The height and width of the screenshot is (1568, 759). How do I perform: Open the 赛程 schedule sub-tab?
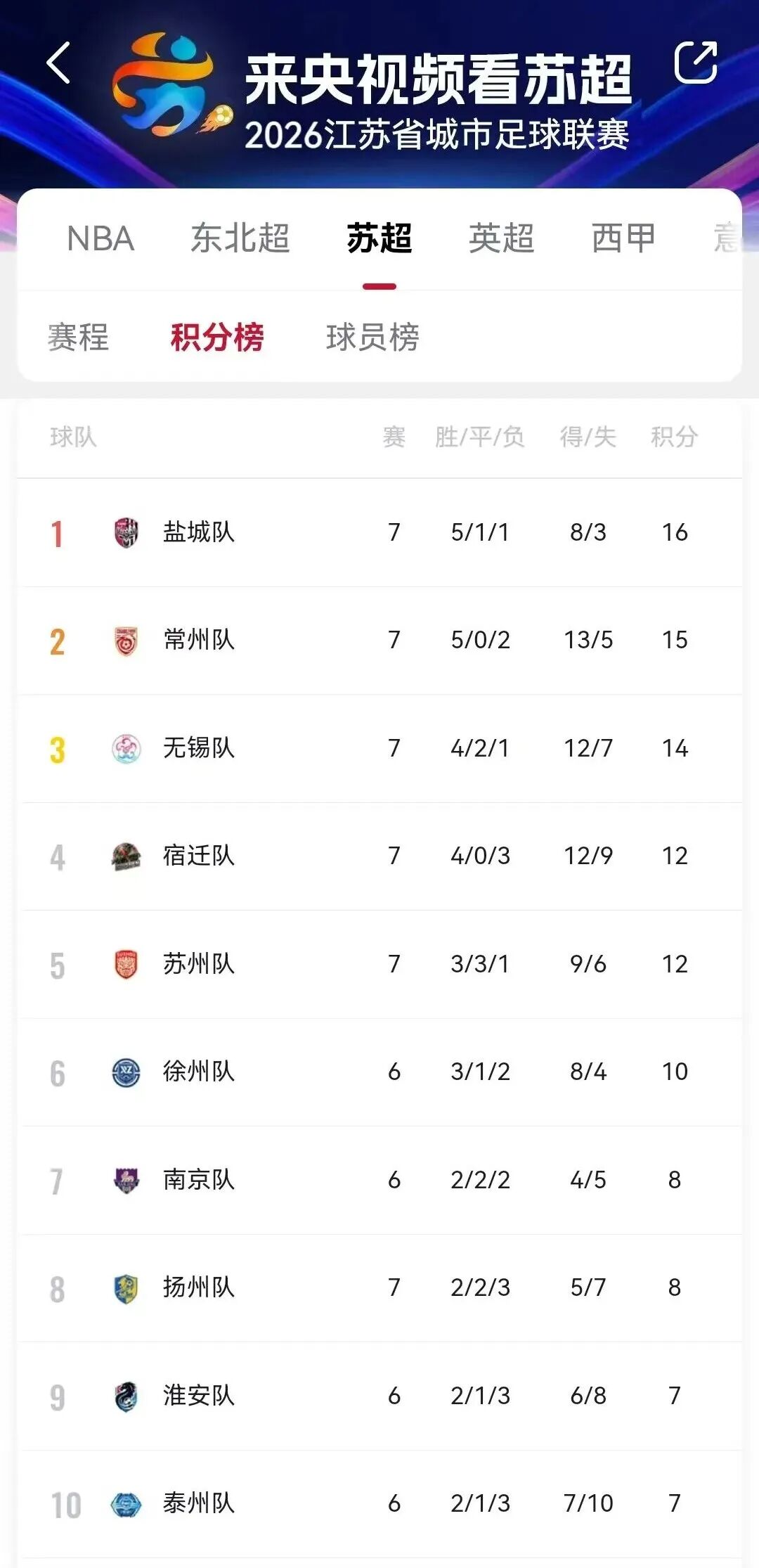[78, 337]
